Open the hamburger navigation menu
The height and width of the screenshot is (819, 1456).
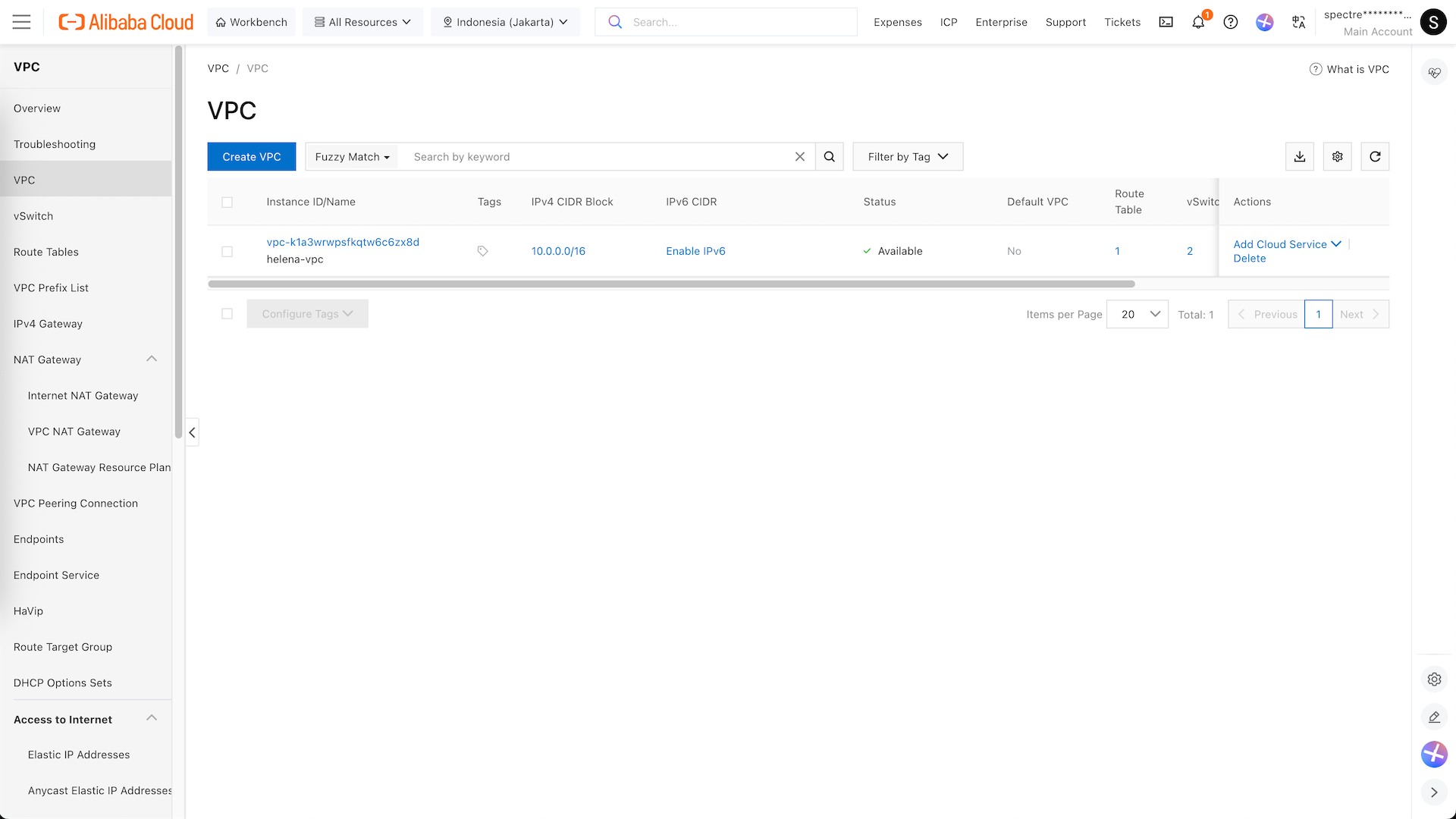coord(21,22)
